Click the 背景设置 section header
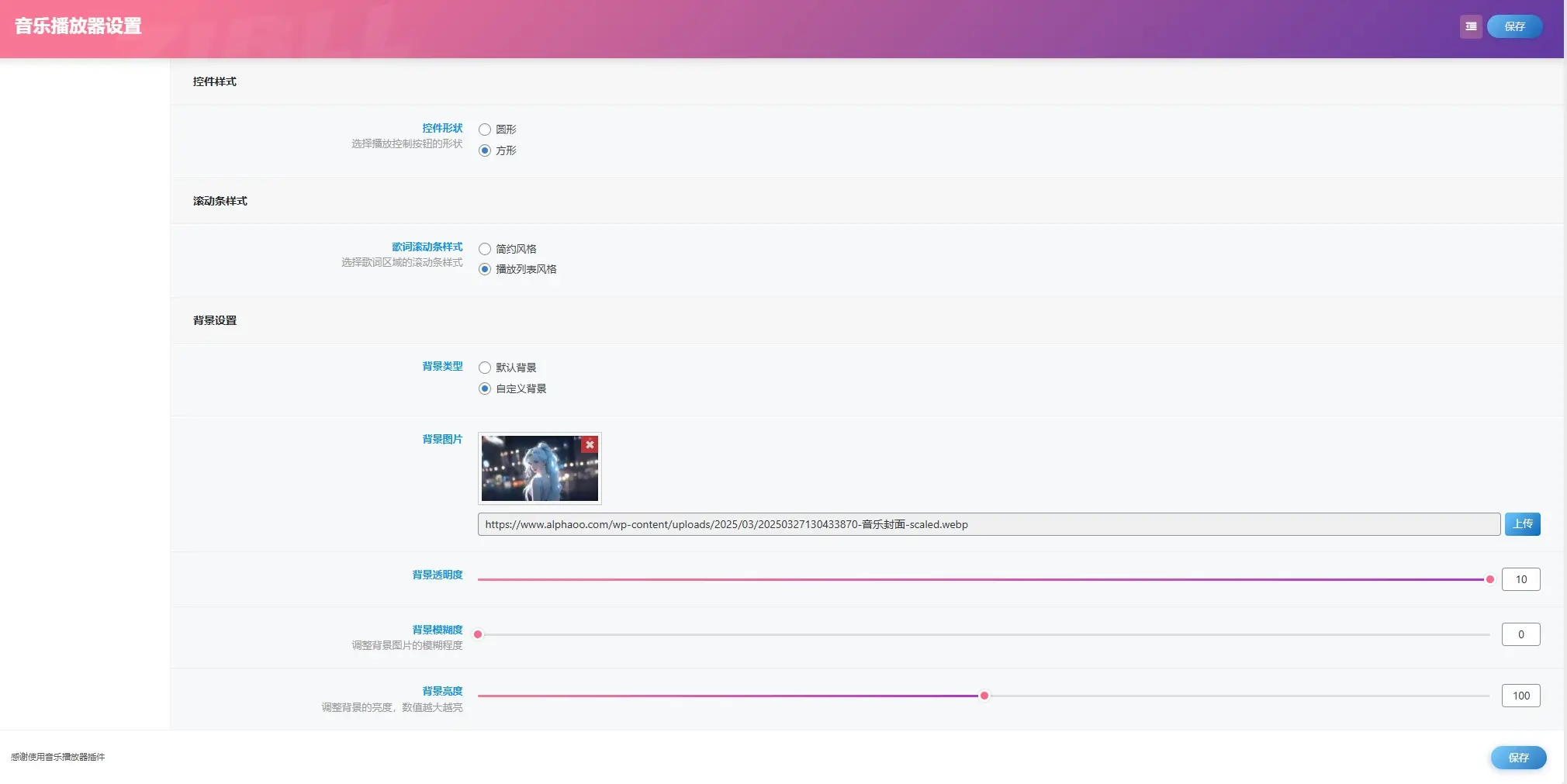This screenshot has height=784, width=1567. pos(215,320)
